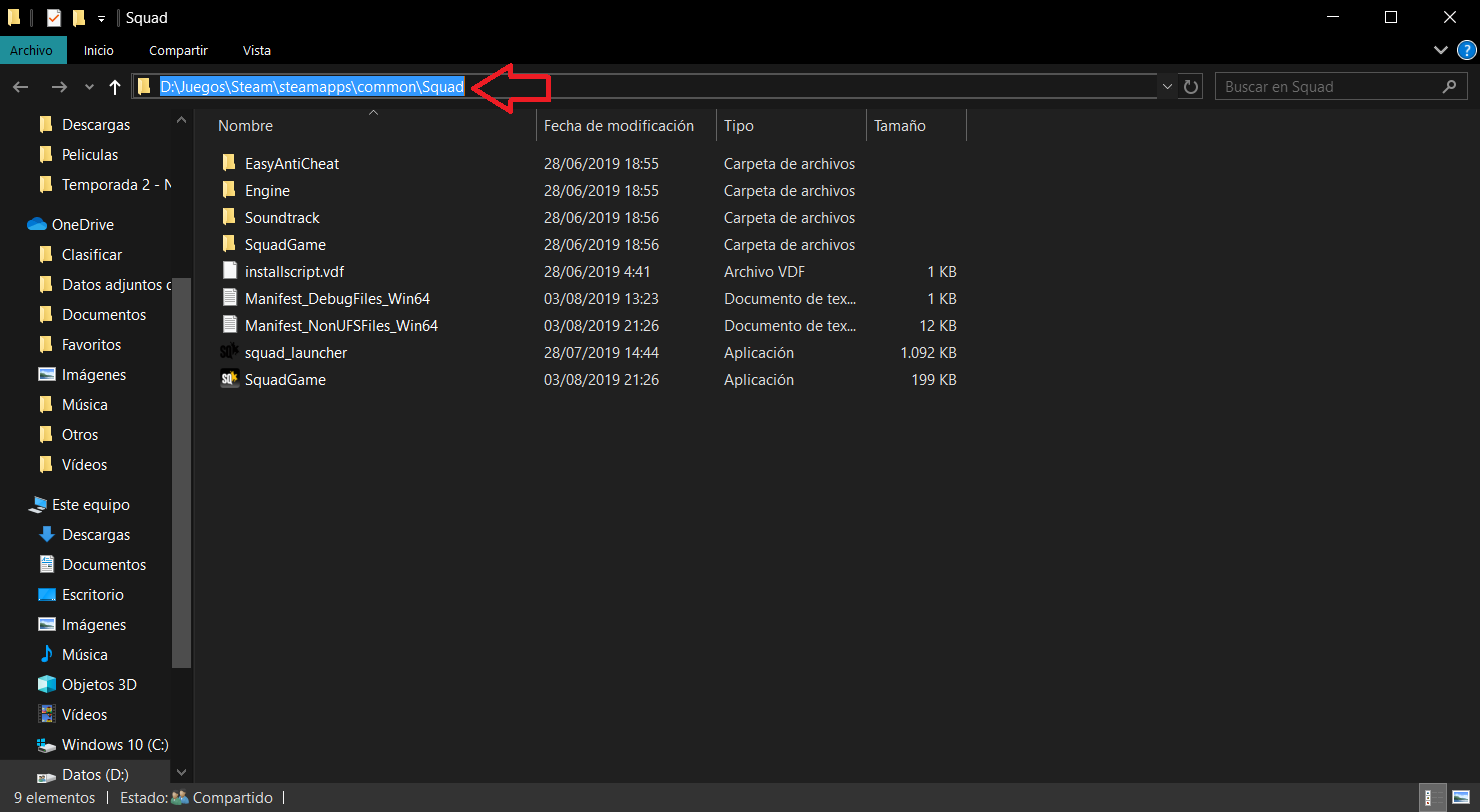Go forward with the right arrow
The image size is (1480, 812).
59,87
